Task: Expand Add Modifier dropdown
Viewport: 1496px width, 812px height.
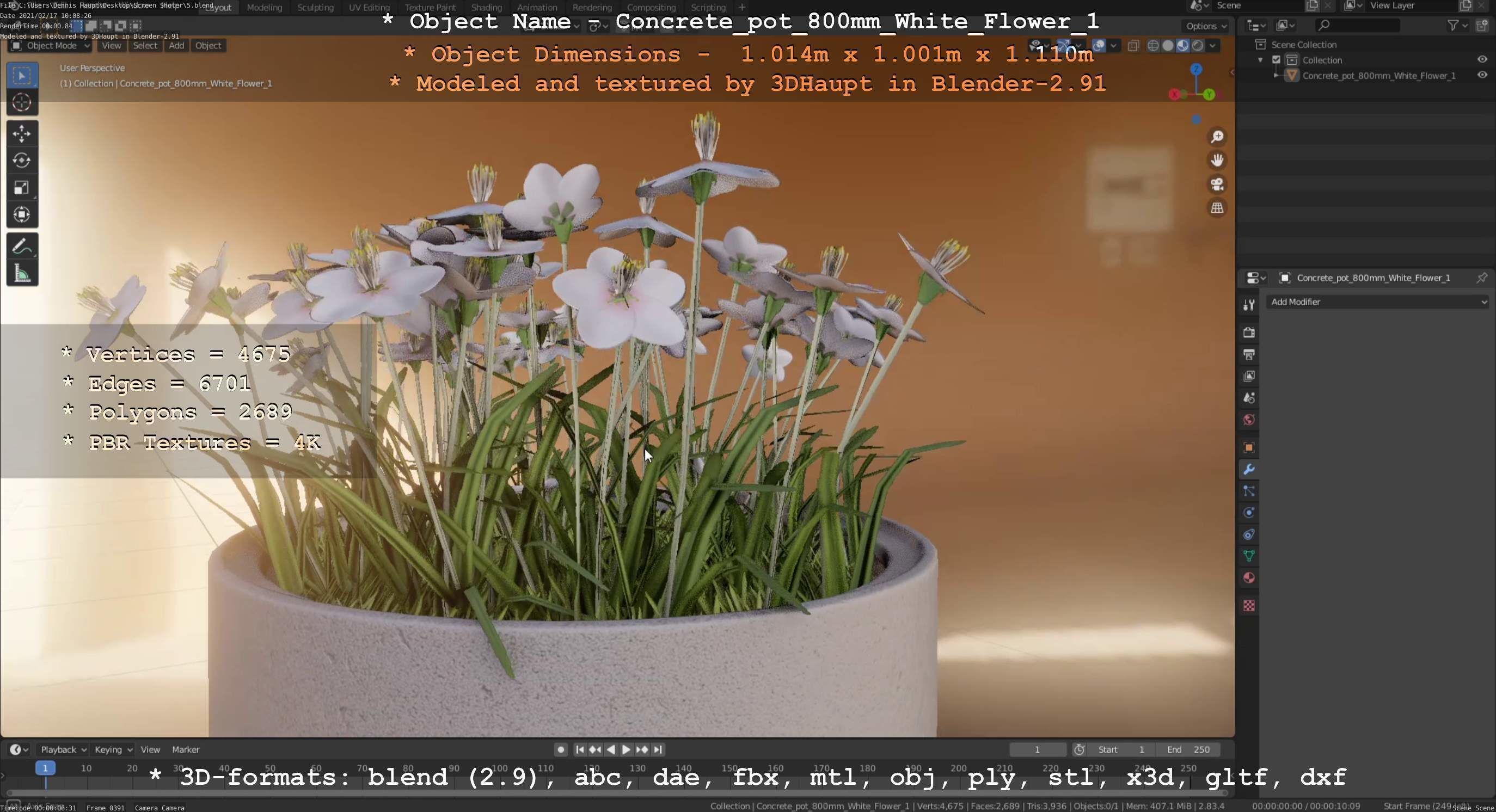Action: tap(1377, 302)
